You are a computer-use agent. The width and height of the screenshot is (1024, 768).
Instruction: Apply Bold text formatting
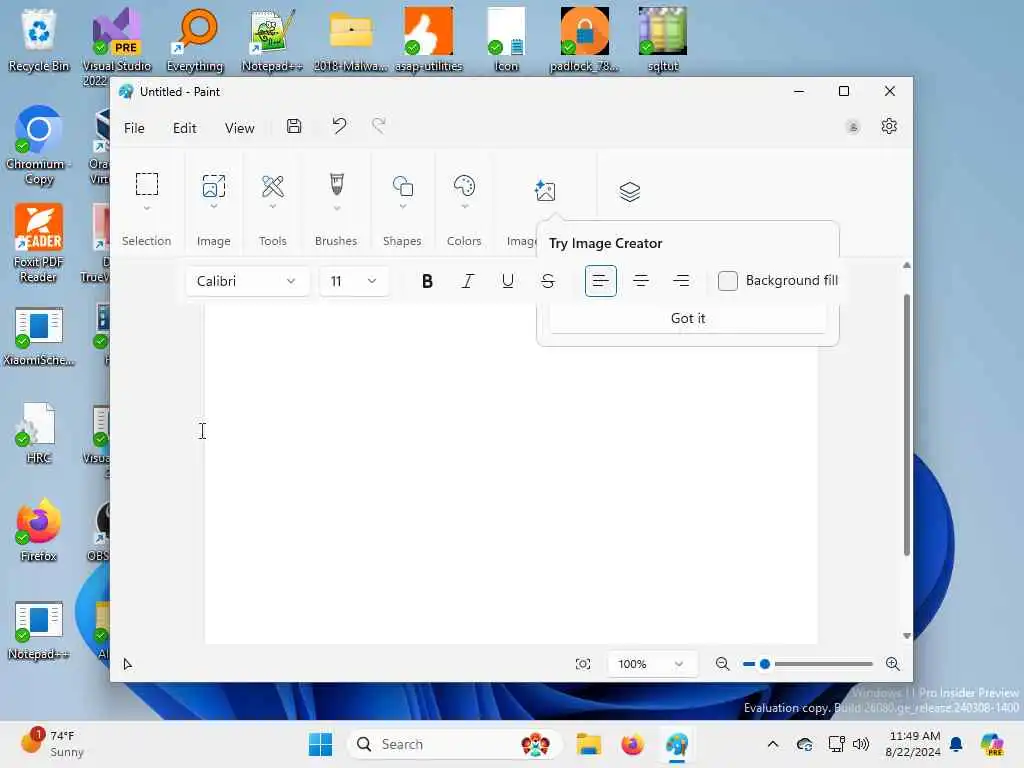[427, 281]
